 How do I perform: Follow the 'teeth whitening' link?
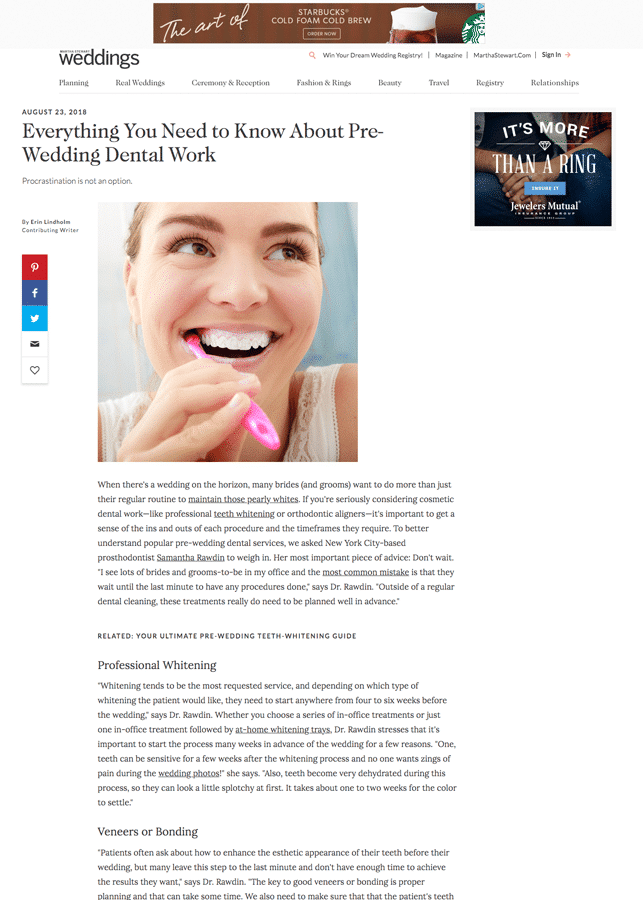[x=244, y=514]
